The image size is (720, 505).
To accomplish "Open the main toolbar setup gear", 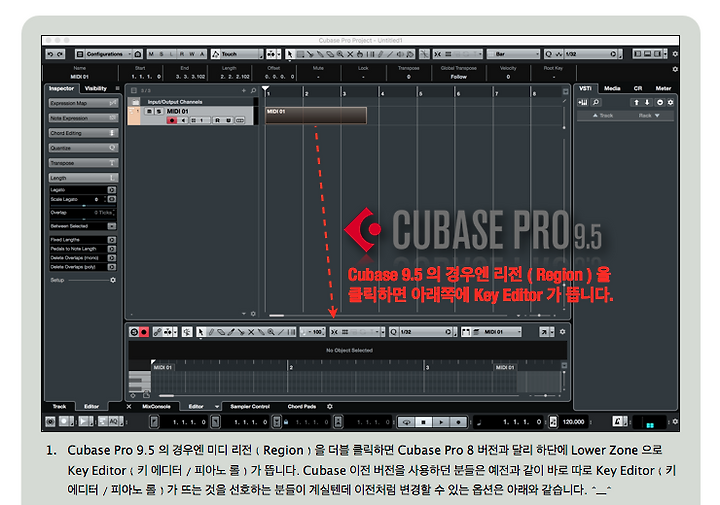I will 675,54.
